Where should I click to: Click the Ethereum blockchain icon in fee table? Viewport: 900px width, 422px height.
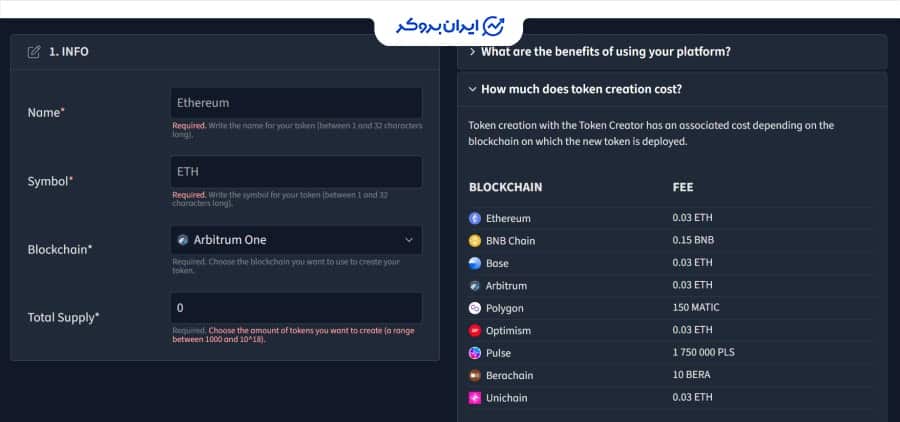(475, 218)
